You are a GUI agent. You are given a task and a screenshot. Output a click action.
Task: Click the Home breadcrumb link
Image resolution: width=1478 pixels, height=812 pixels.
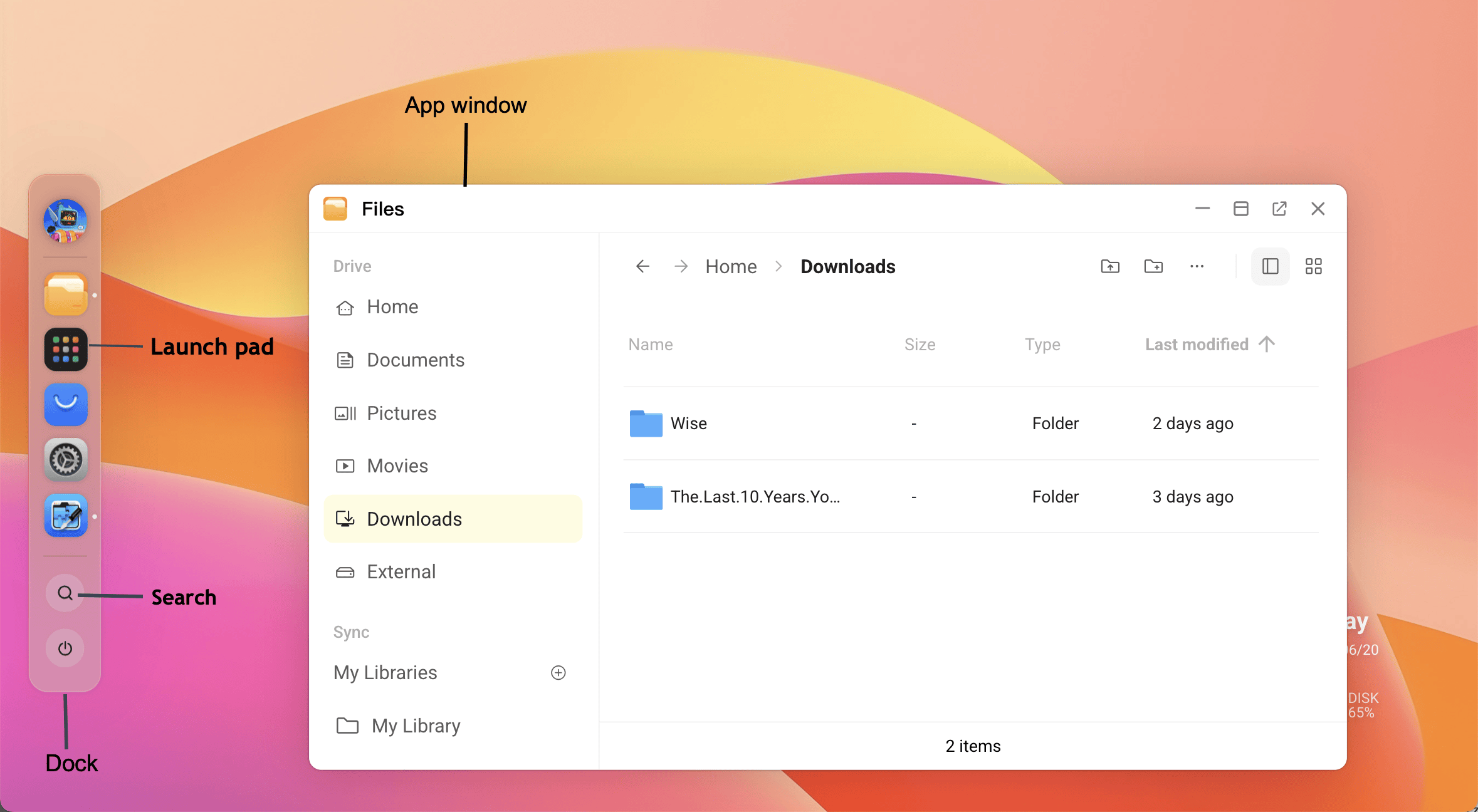[x=731, y=266]
